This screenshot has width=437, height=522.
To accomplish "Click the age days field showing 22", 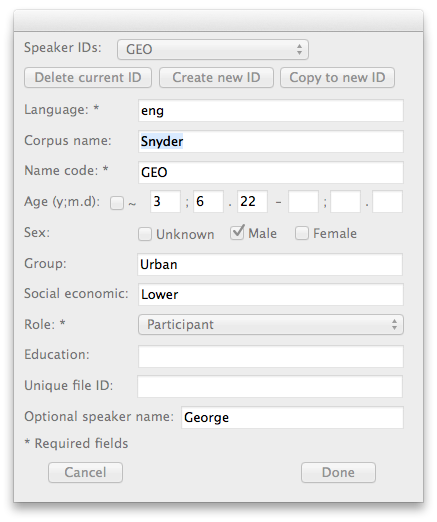I will click(x=252, y=201).
